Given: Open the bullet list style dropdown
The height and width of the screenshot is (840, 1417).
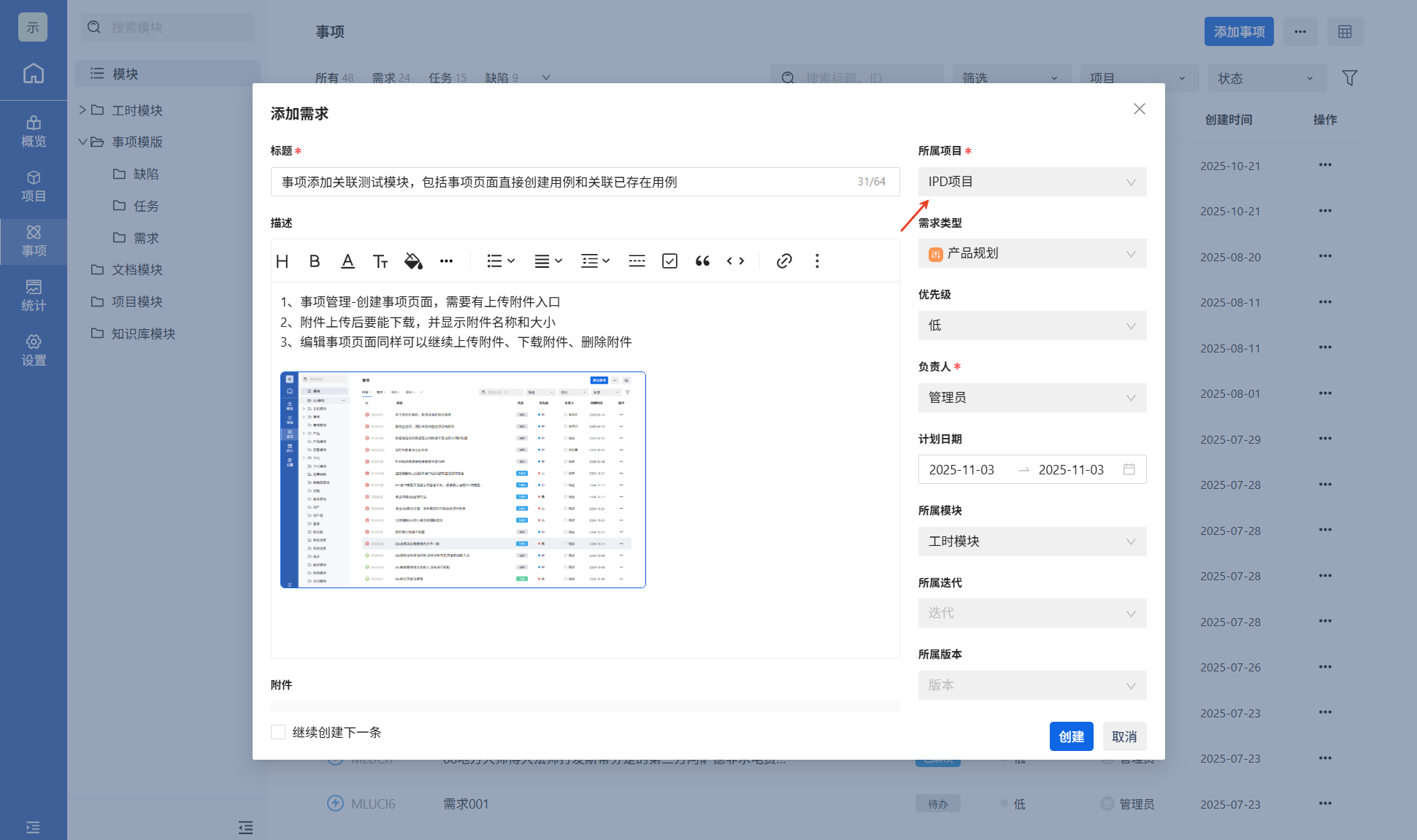Looking at the screenshot, I should click(501, 261).
